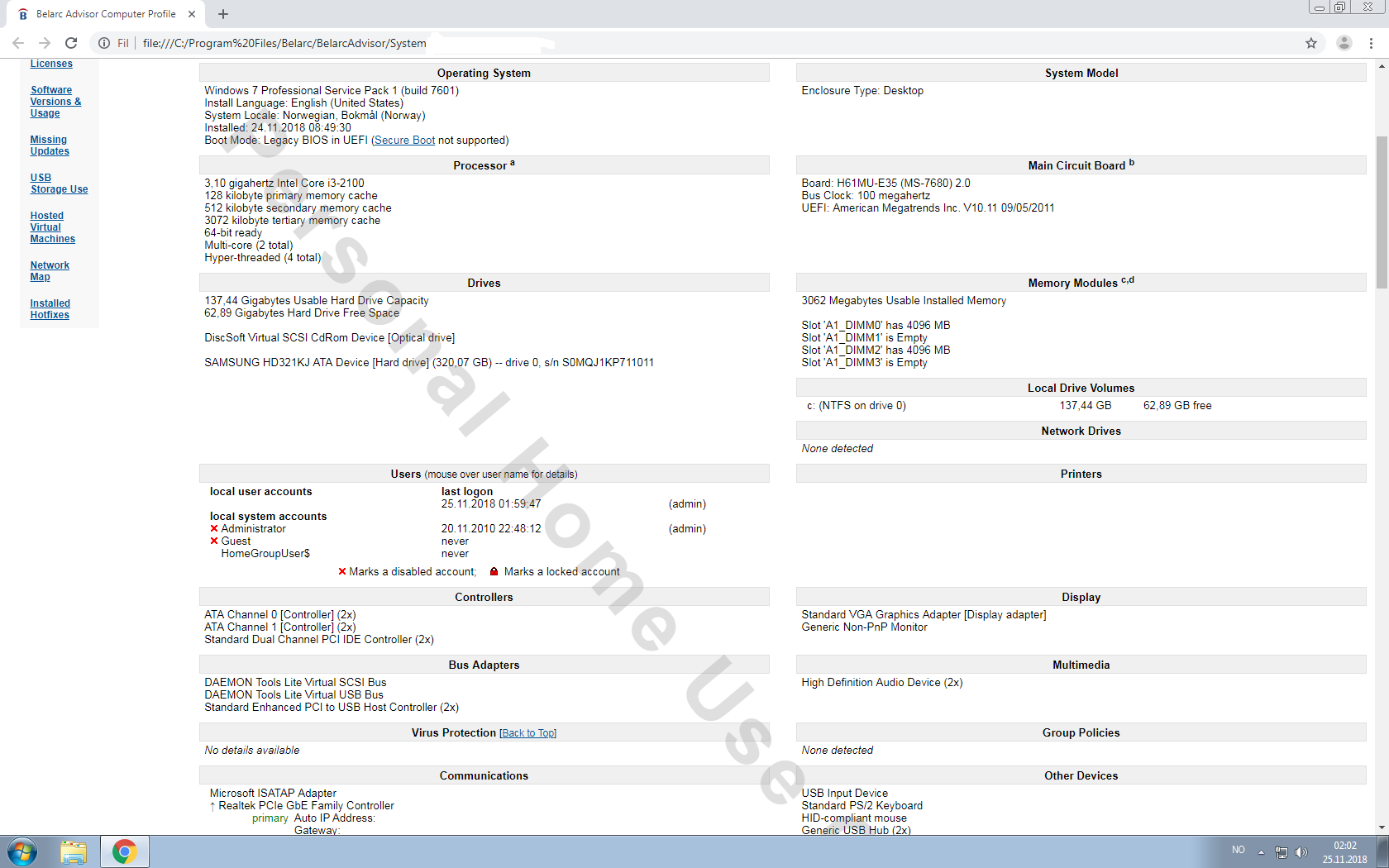Image resolution: width=1389 pixels, height=868 pixels.
Task: Show hidden tray icons arrow
Action: pos(1261,852)
